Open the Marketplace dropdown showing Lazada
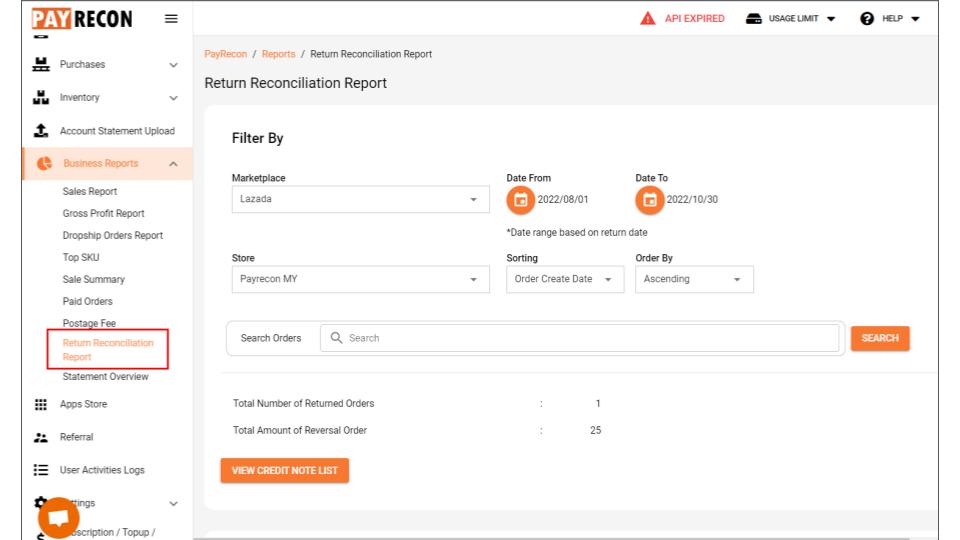The width and height of the screenshot is (960, 540). 361,200
